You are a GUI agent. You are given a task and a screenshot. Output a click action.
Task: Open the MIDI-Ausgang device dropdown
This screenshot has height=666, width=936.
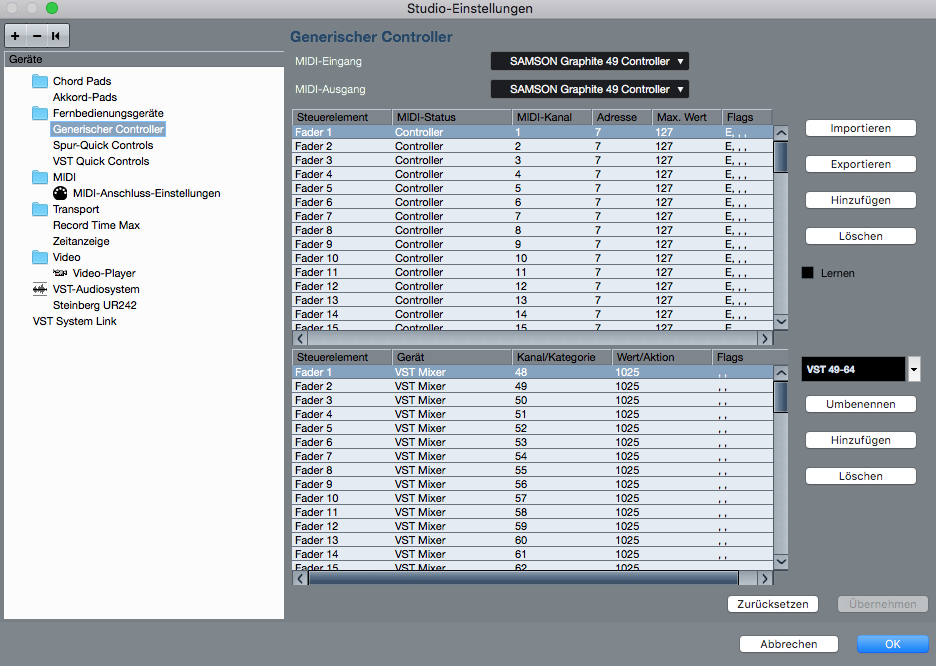point(590,90)
